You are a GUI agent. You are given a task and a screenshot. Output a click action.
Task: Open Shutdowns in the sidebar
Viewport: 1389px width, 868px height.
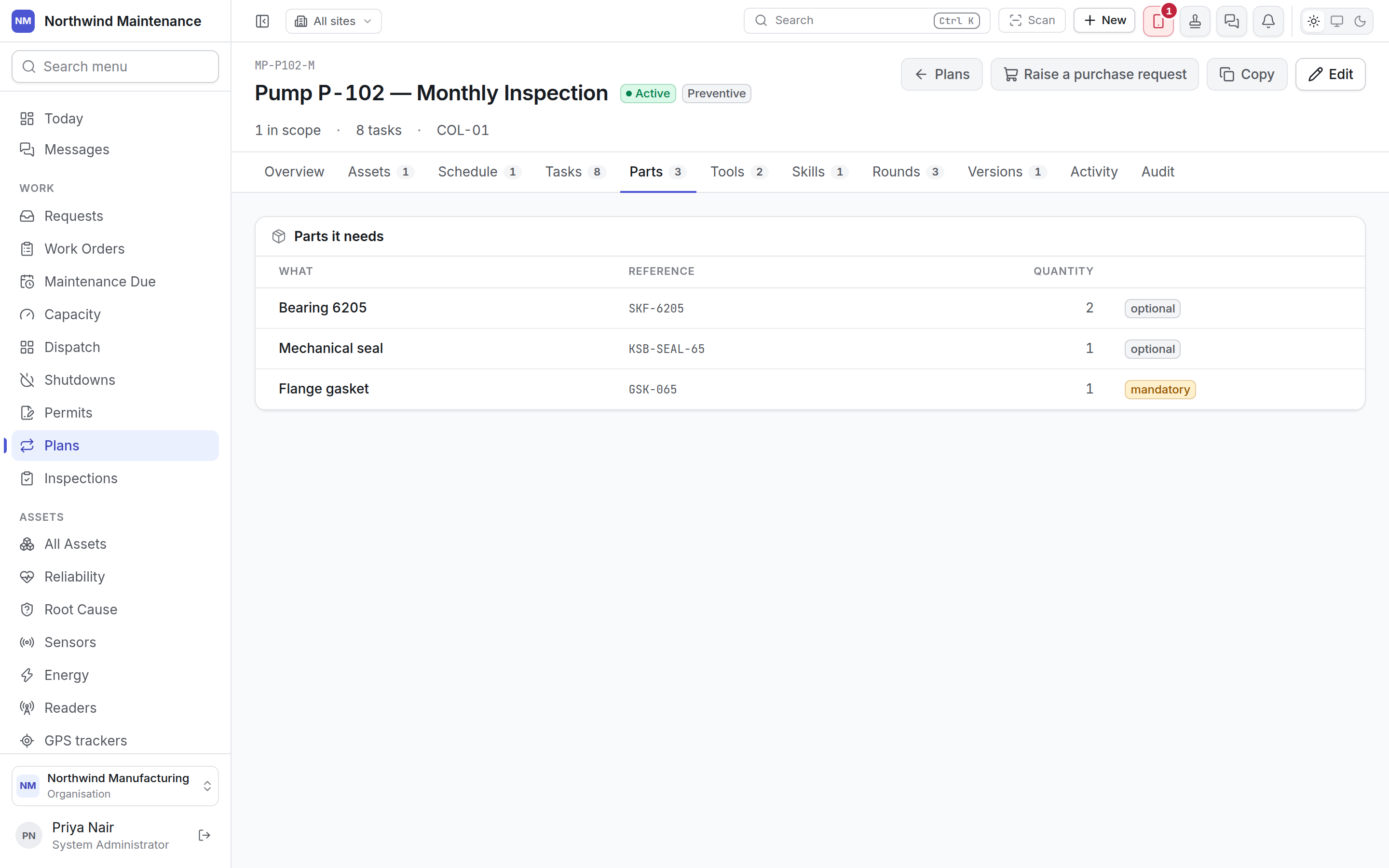[115, 380]
